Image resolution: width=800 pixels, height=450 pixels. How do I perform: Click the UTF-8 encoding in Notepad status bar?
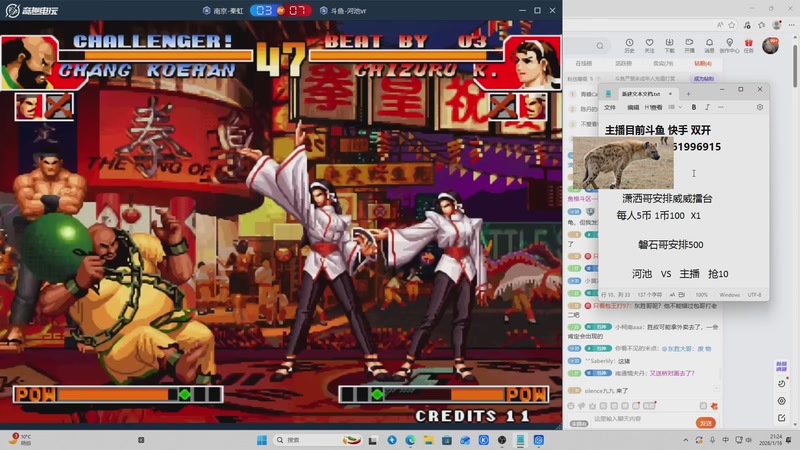(x=755, y=295)
